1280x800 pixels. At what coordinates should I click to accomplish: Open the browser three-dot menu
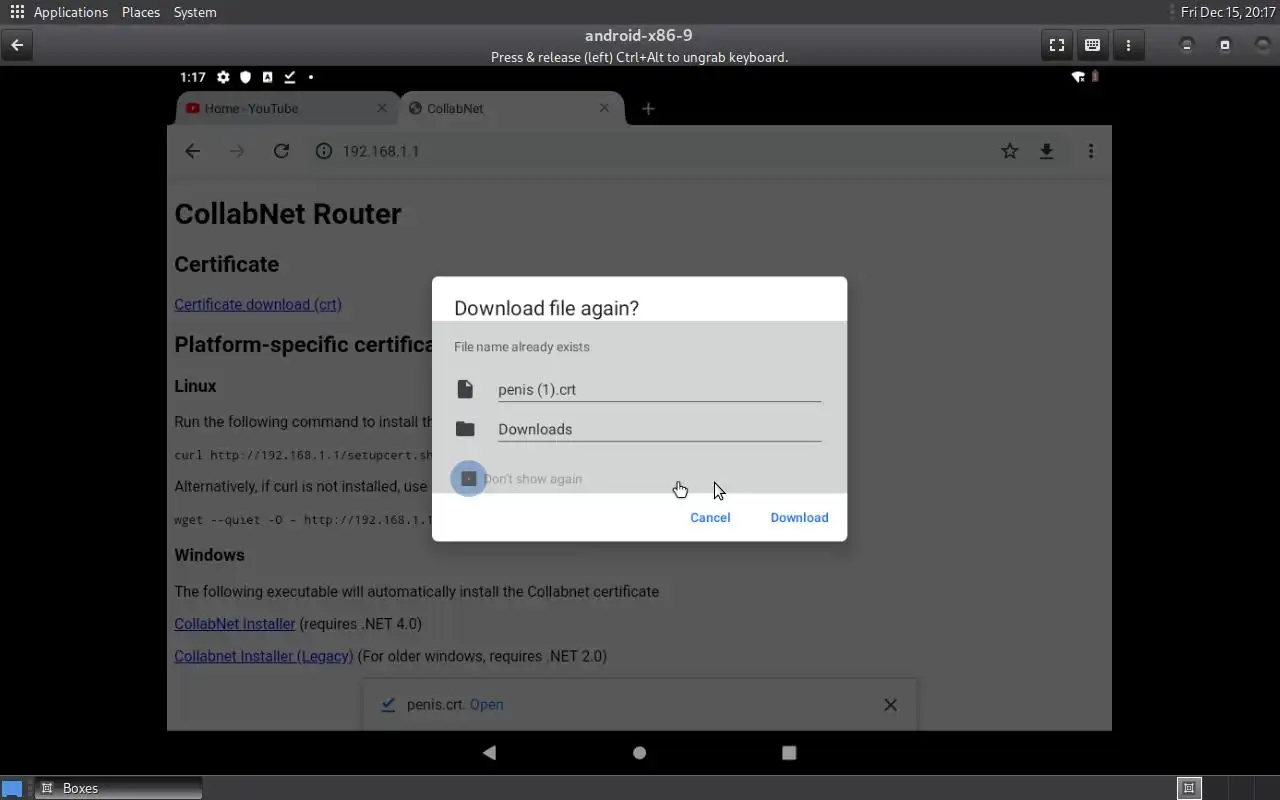(1091, 151)
